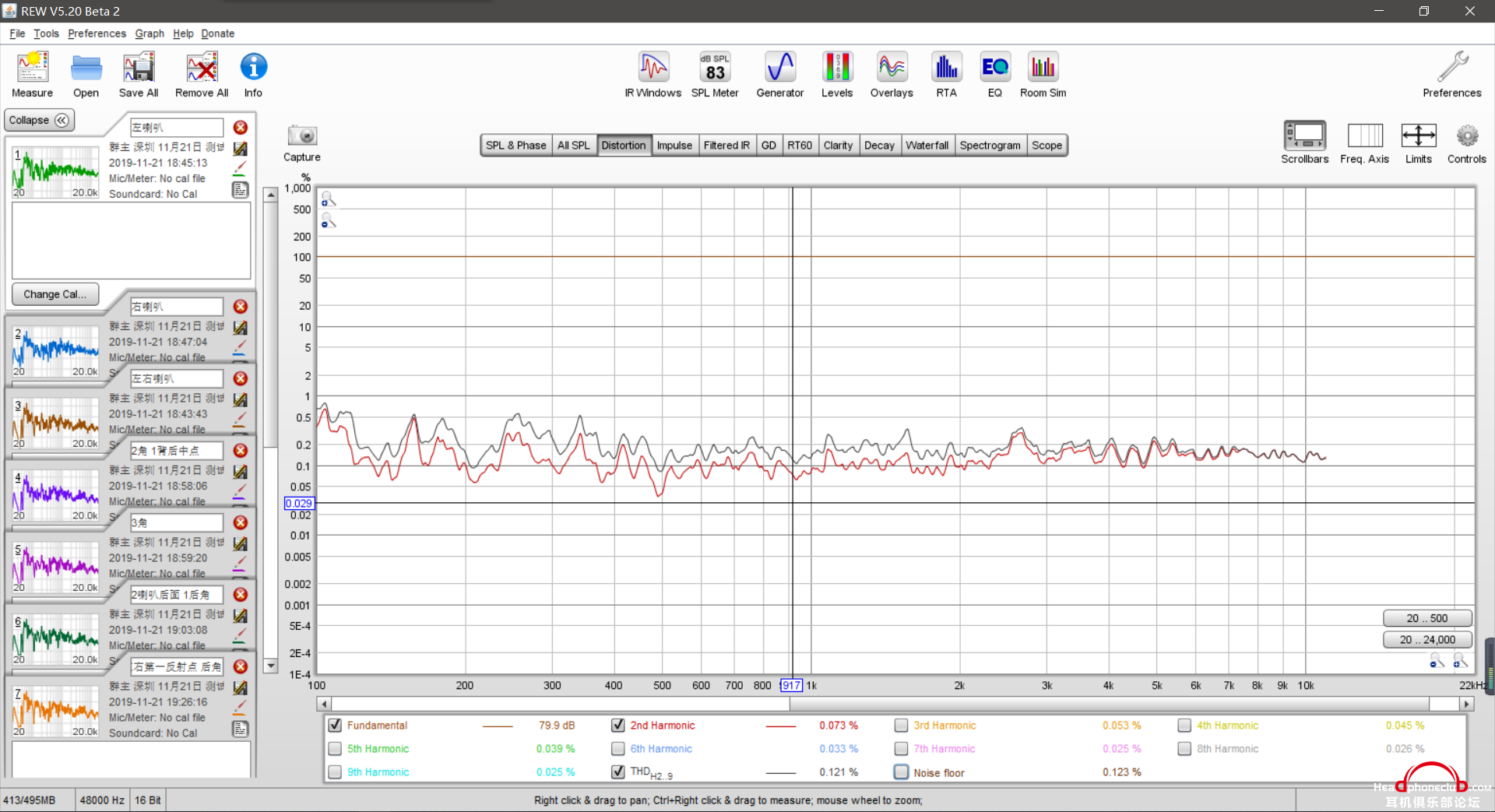Select measurement 5 thumbnail
1495x812 pixels.
(55, 567)
